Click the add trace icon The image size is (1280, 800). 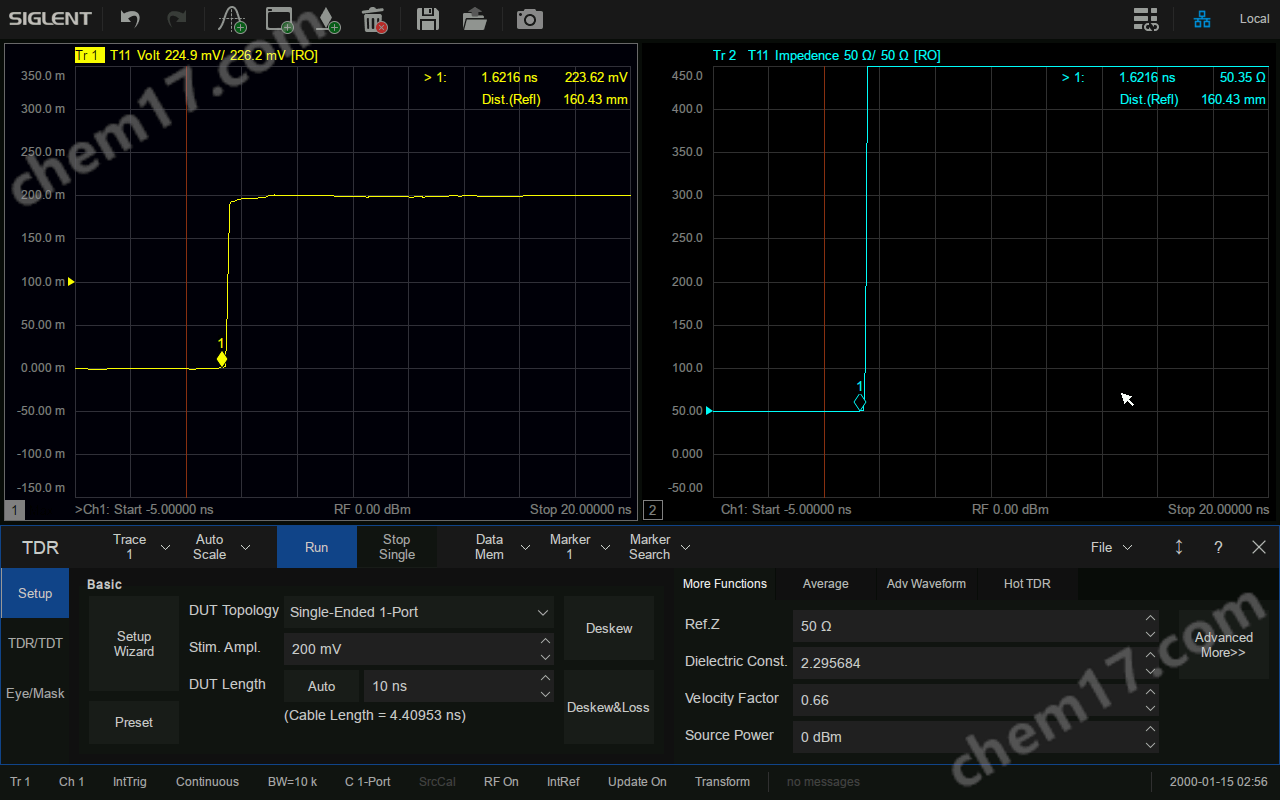232,19
